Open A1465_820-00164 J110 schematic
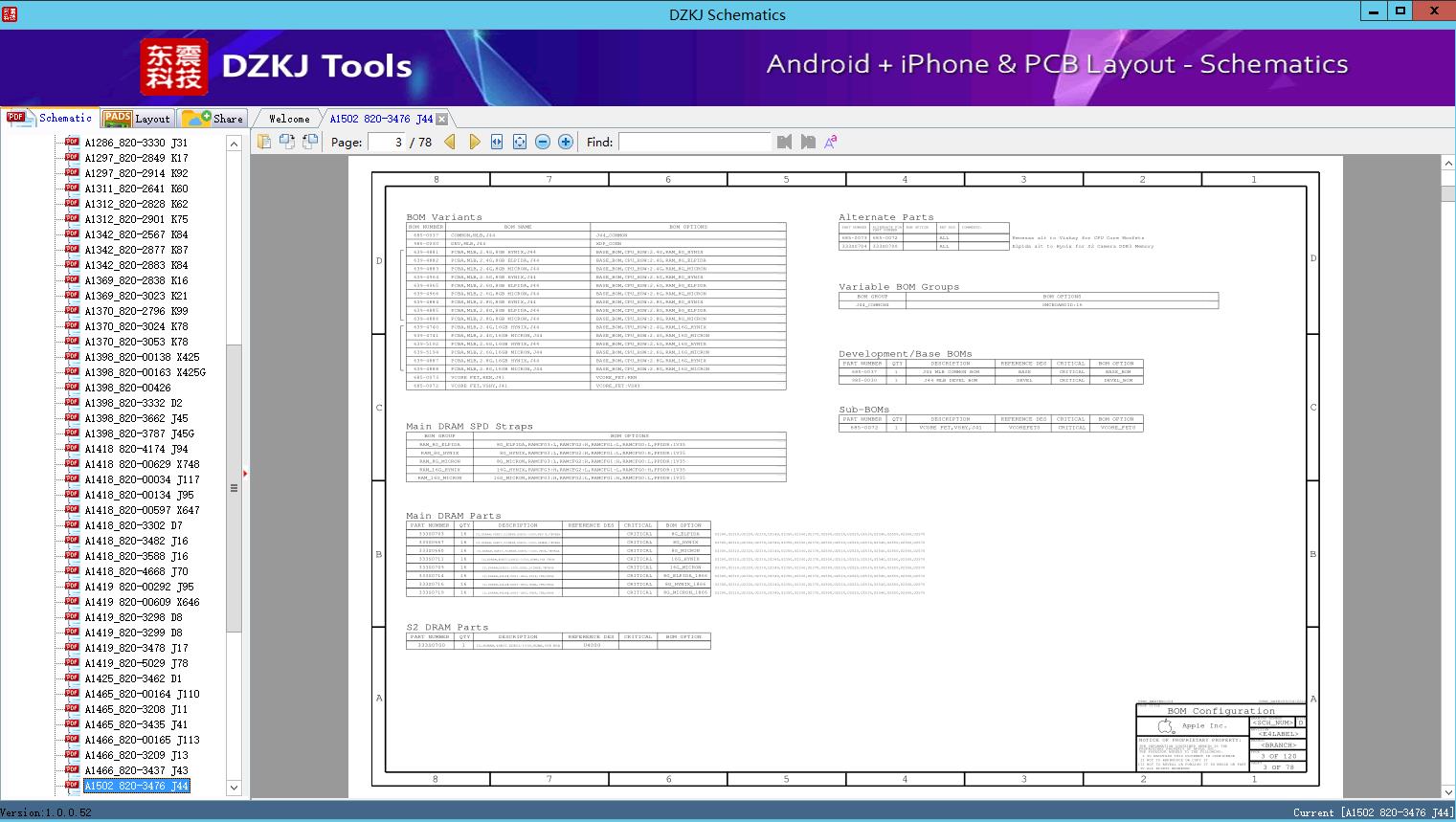The width and height of the screenshot is (1456, 822). point(142,694)
